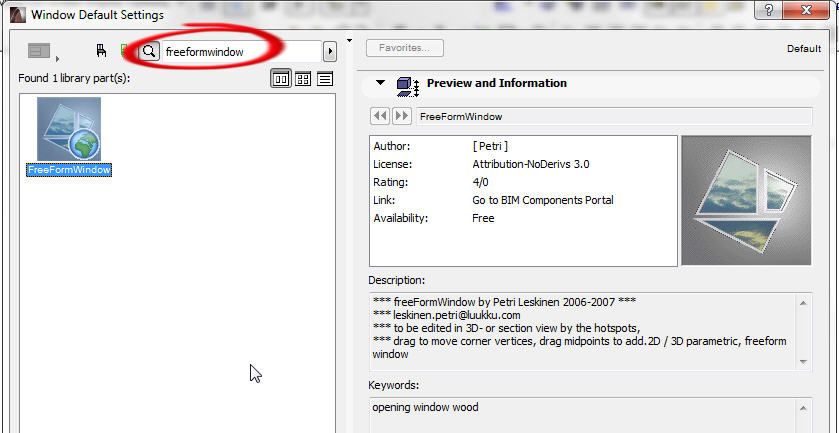Open search options arrow beside search field
Viewport: 839px width, 433px height.
tap(330, 52)
